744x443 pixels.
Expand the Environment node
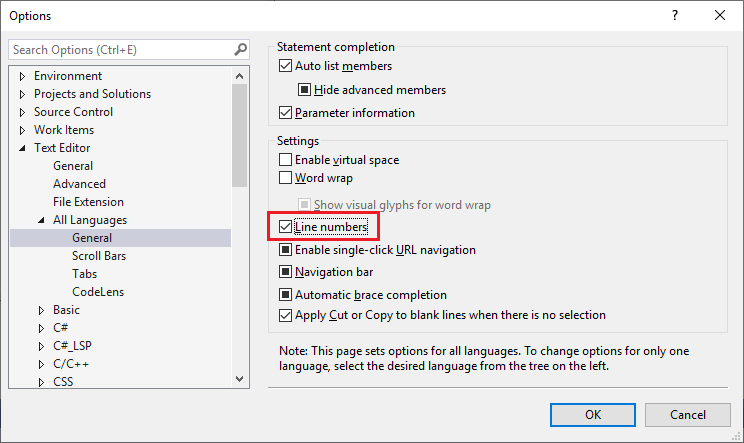point(22,76)
